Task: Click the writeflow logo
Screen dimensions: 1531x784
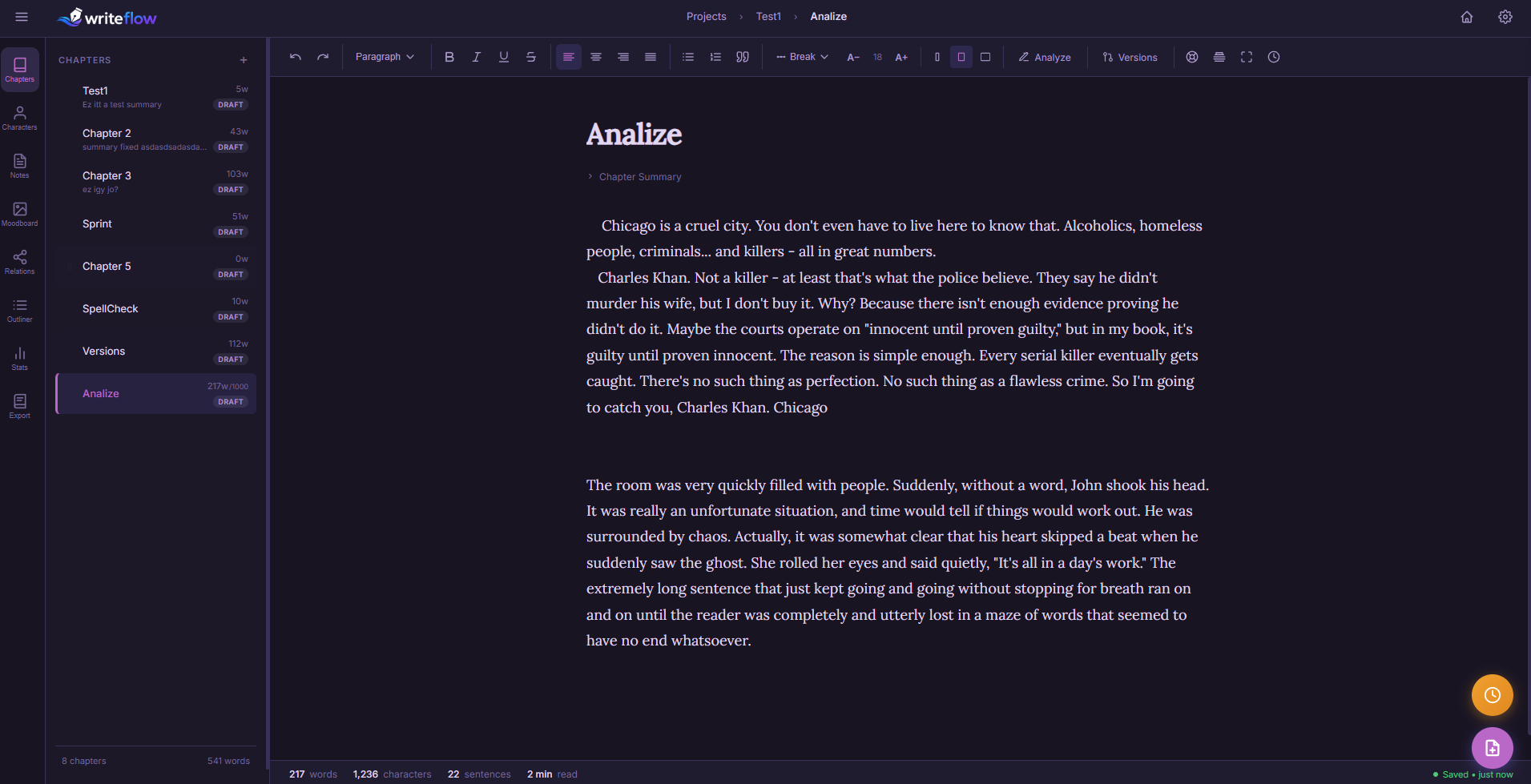Action: [x=107, y=17]
